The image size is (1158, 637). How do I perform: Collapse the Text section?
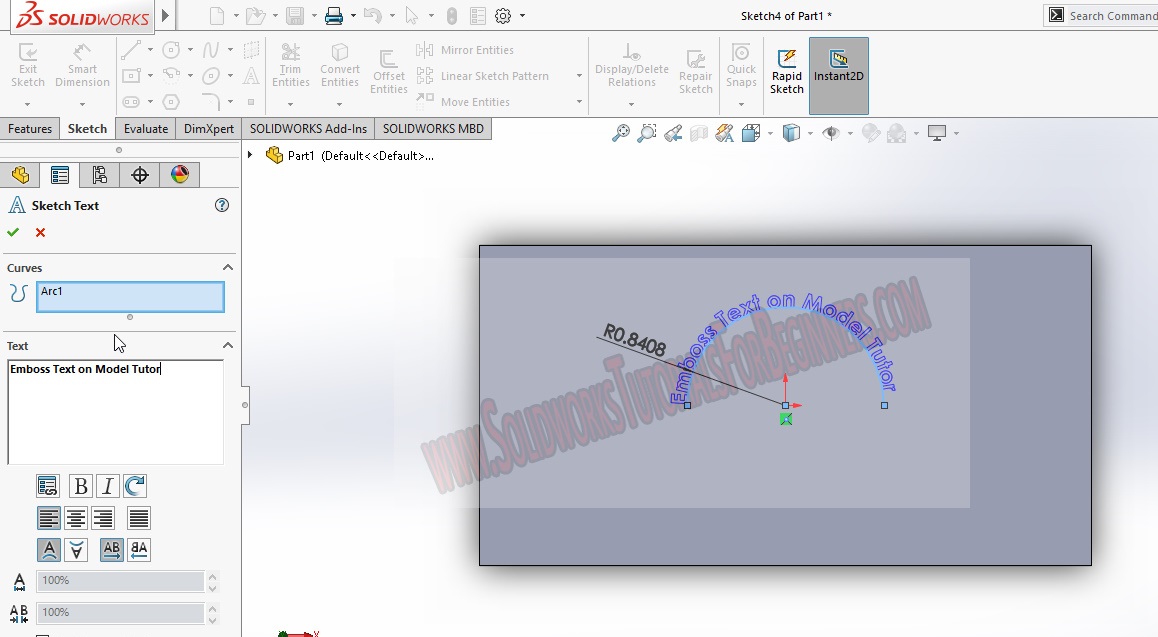pos(227,345)
